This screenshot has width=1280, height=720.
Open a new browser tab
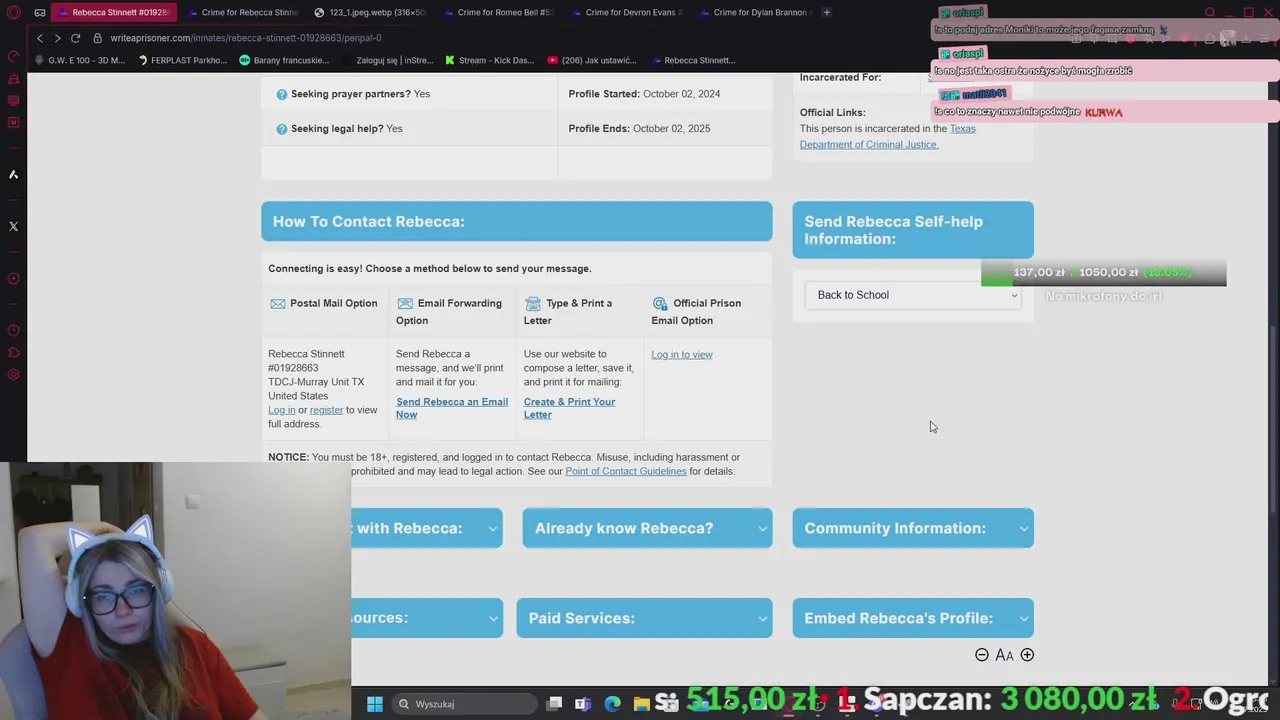point(826,13)
